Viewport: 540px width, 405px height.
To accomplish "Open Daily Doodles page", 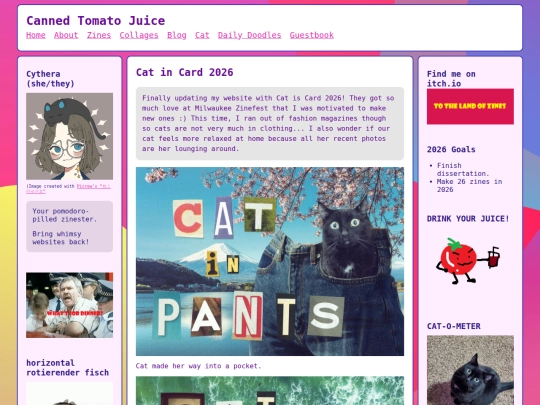I will click(249, 35).
